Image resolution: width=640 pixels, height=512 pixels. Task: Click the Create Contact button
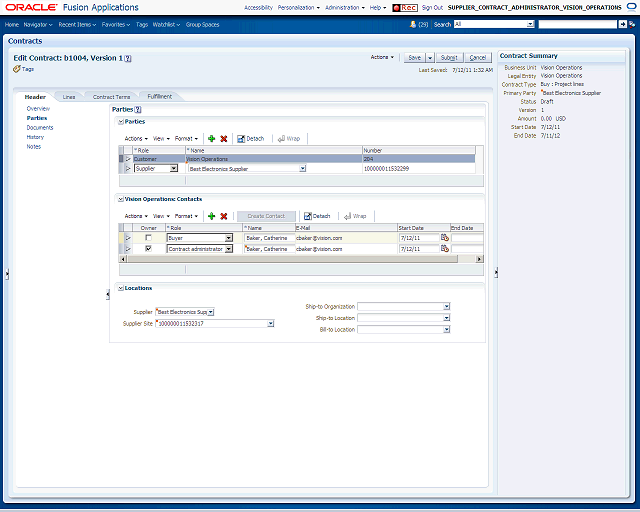tap(266, 216)
